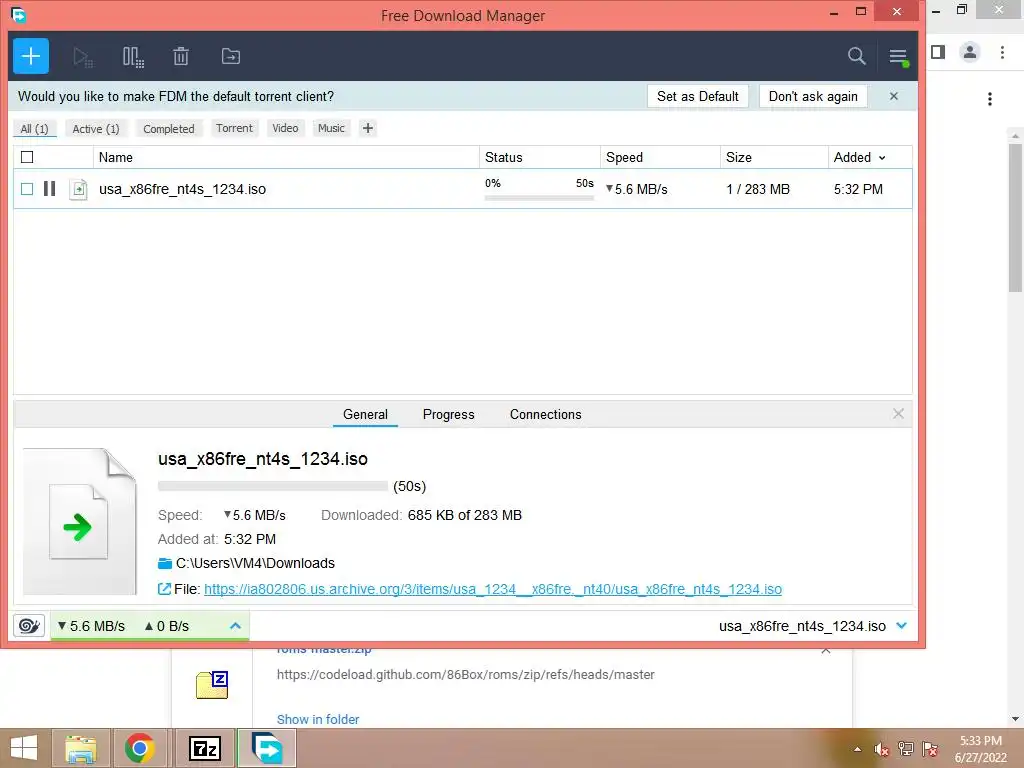Dismiss the default torrent client banner
1024x768 pixels.
[893, 96]
